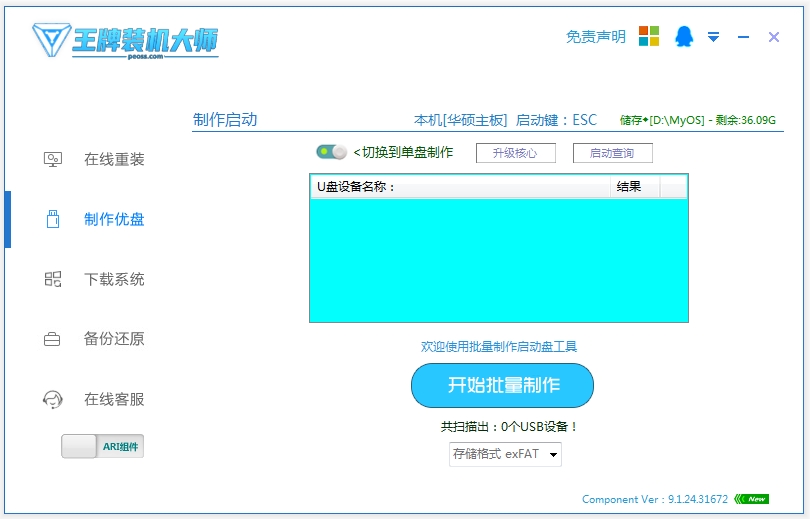Open the 在线客服 menu item

pyautogui.click(x=114, y=399)
